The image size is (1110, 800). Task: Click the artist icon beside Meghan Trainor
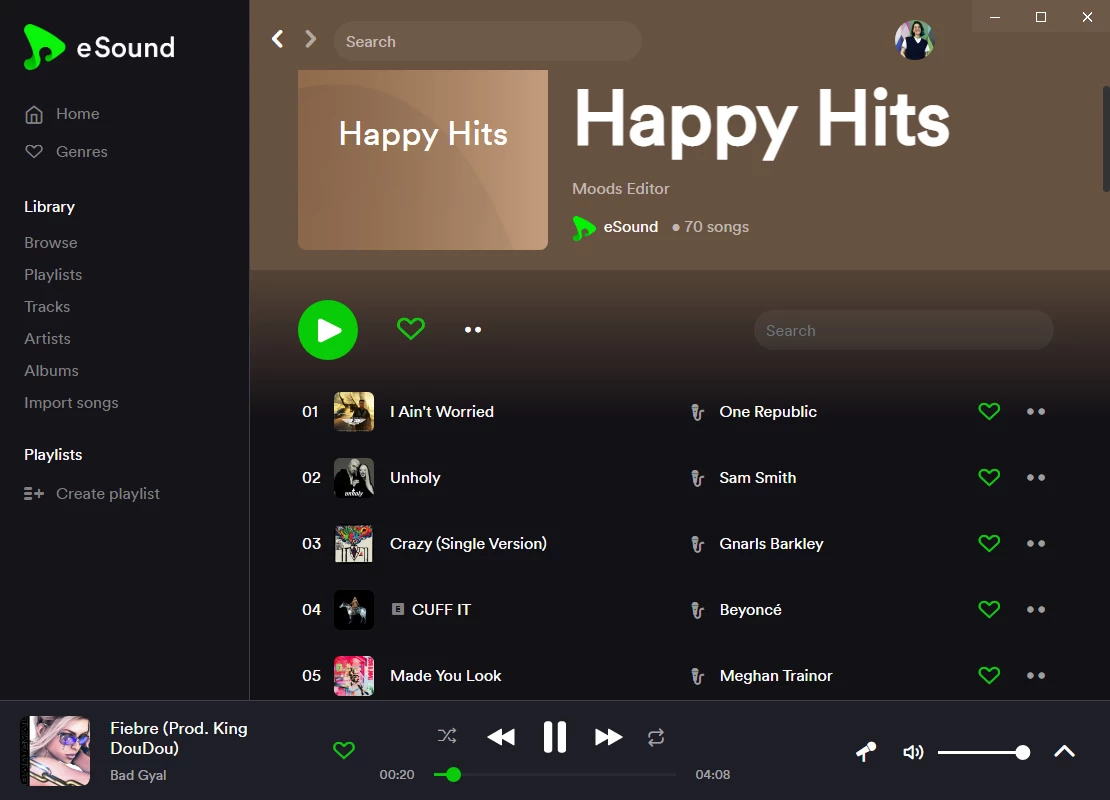697,676
